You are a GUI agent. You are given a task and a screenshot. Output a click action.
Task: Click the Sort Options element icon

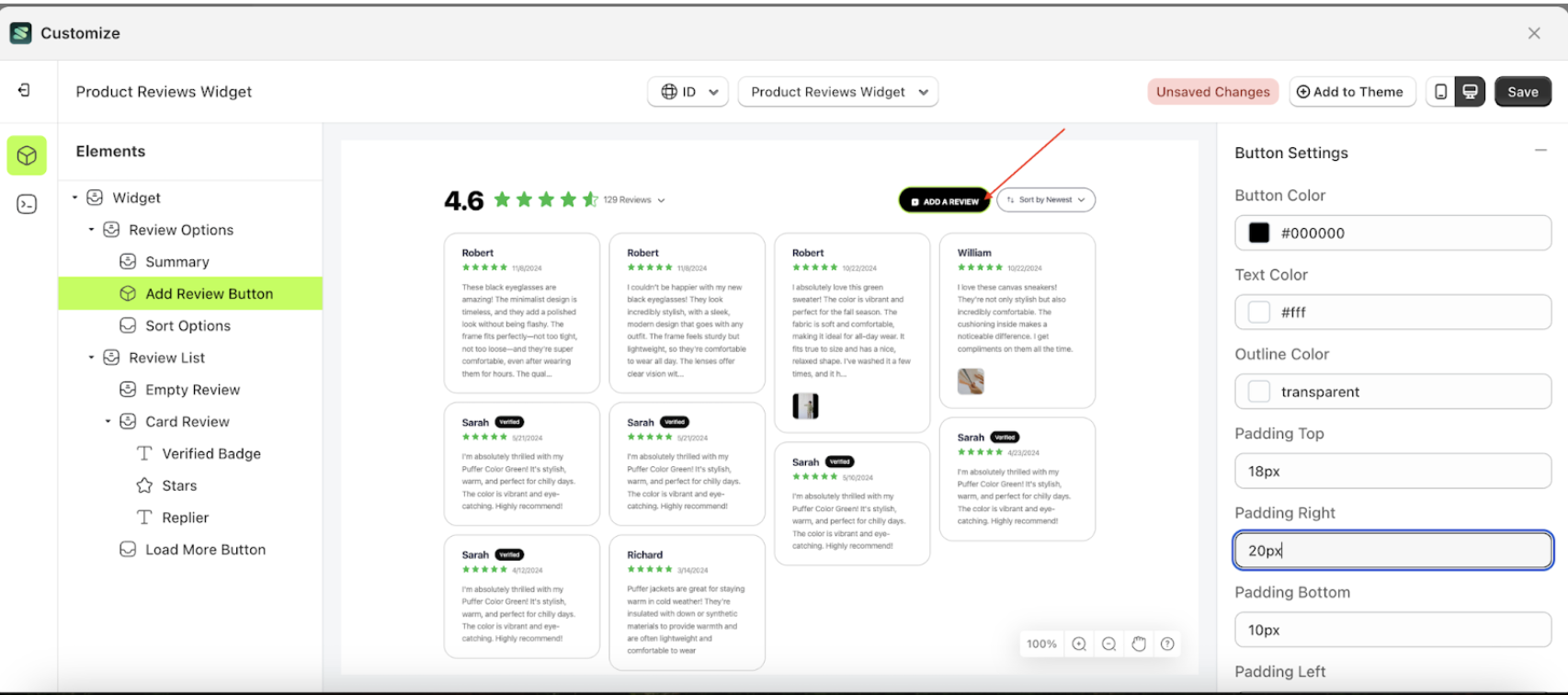(x=128, y=325)
